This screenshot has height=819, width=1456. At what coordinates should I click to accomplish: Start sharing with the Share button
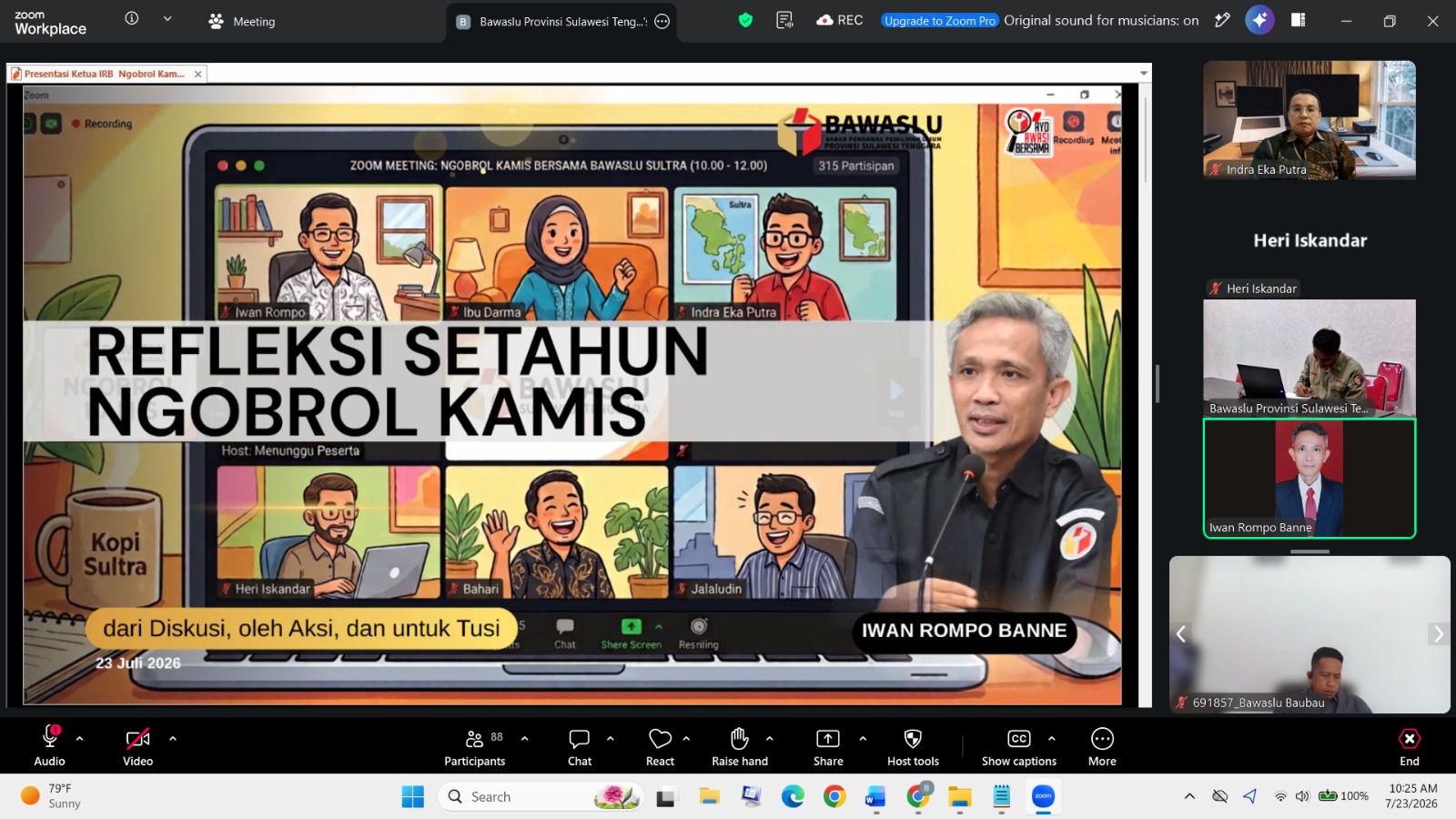[x=828, y=746]
